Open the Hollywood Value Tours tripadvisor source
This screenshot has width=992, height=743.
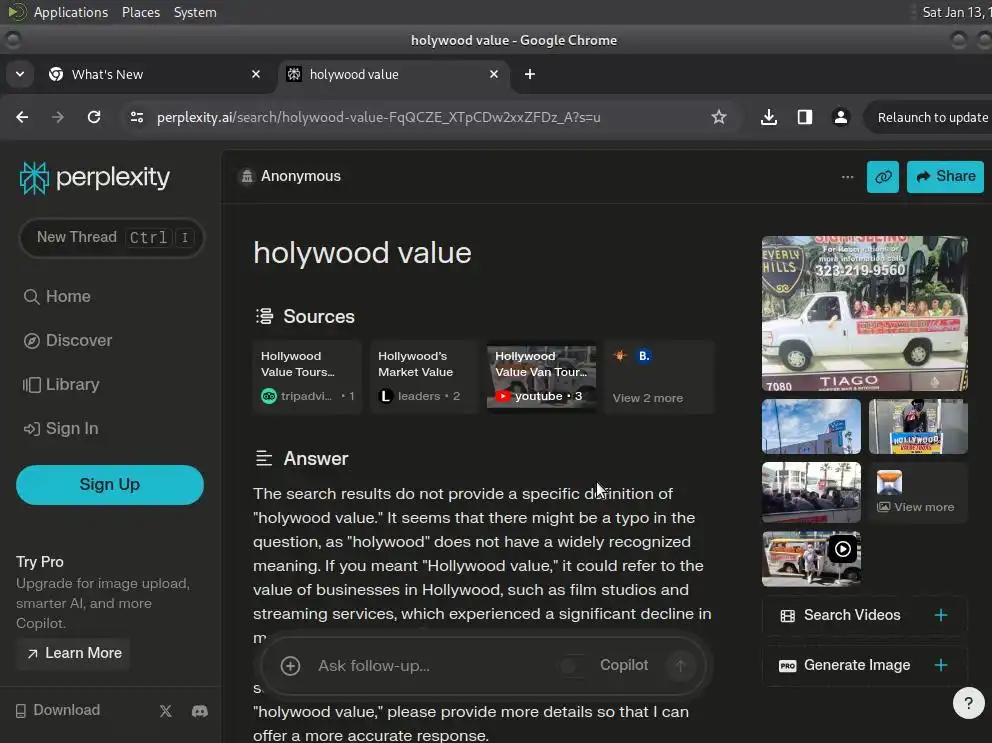pos(307,377)
